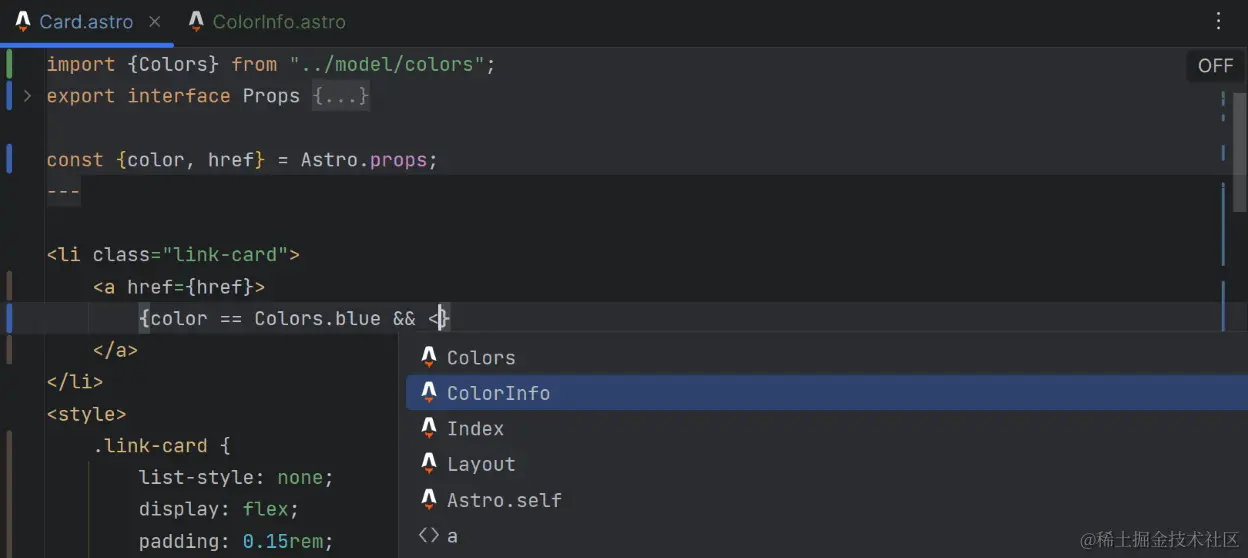Expand the collapsed {...} code block

coord(340,96)
